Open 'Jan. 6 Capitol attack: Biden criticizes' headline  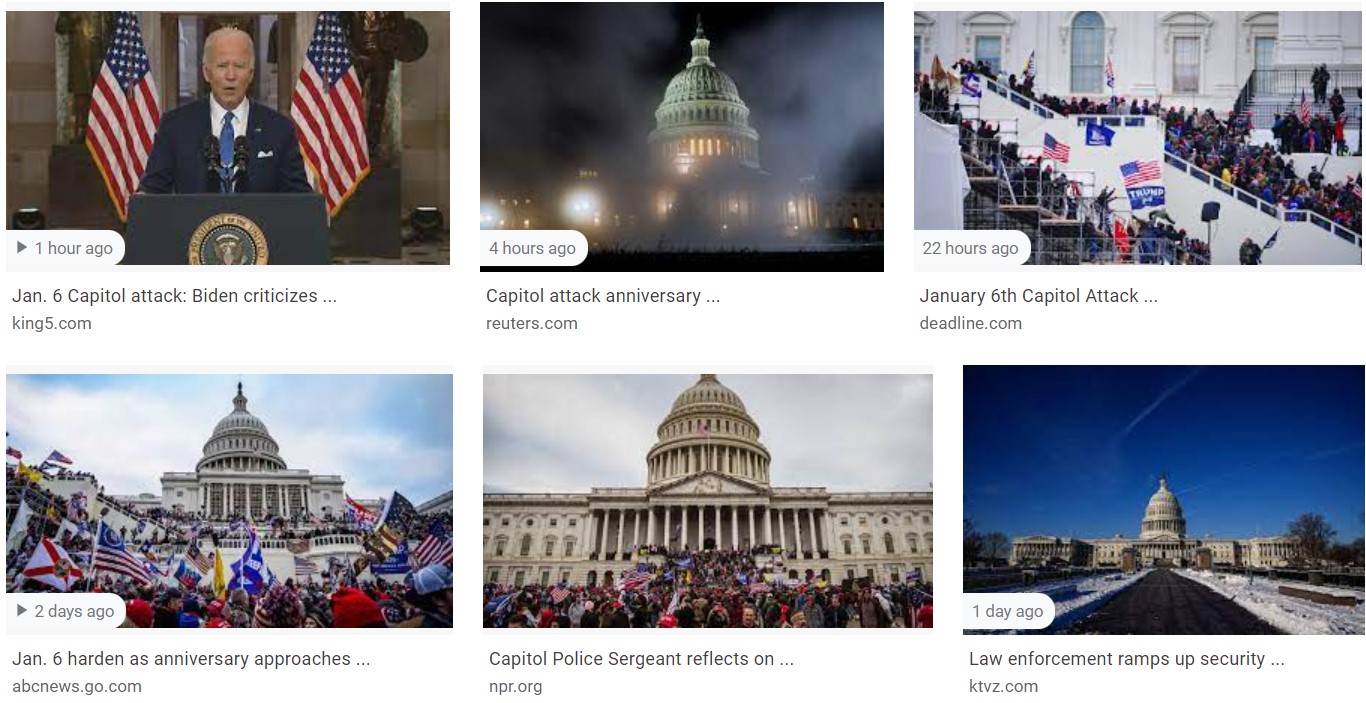pos(174,296)
